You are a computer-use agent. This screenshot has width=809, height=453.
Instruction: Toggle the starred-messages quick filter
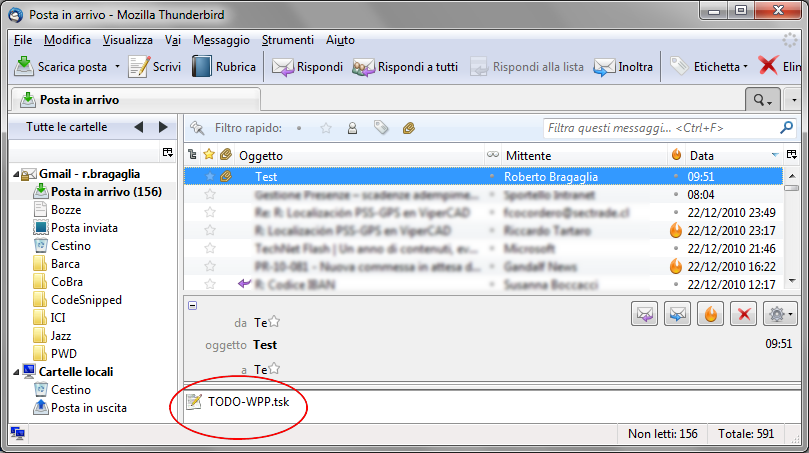(326, 128)
